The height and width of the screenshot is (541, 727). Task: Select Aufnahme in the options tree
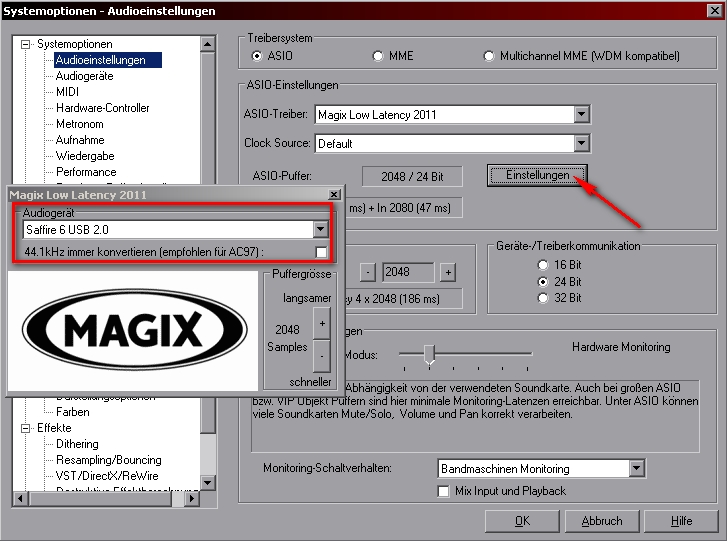point(80,140)
